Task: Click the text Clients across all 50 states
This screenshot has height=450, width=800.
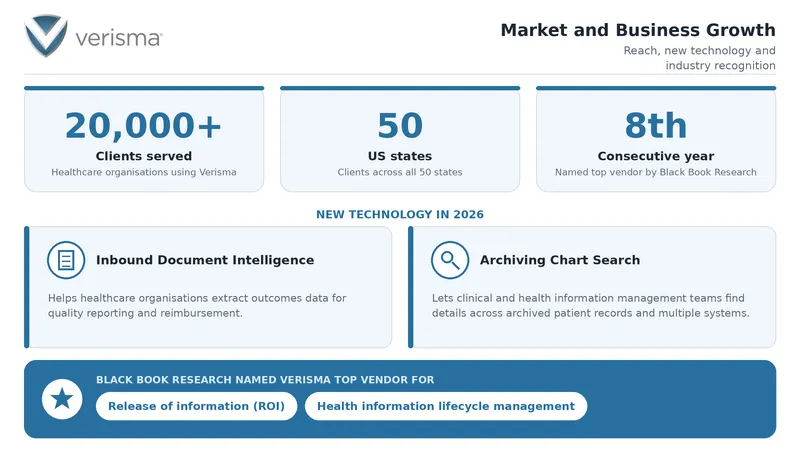Action: tap(400, 172)
